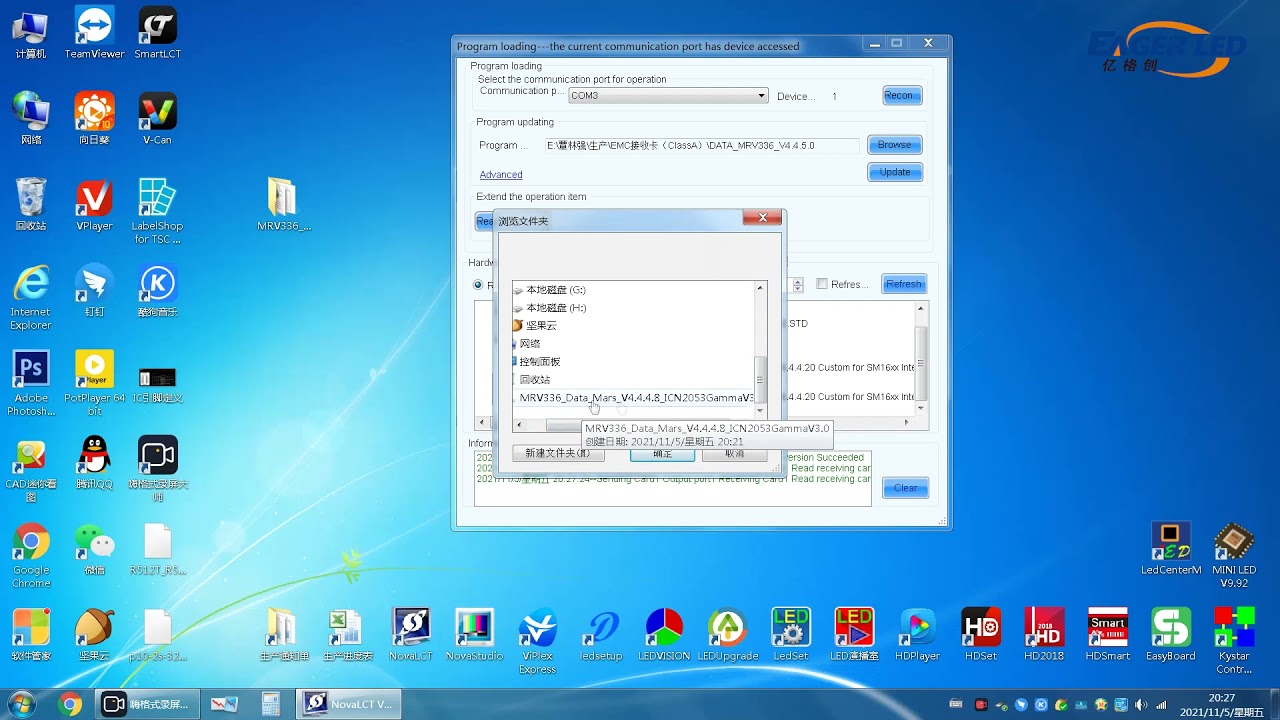Click the Recon button
Viewport: 1280px width, 720px height.
click(x=902, y=96)
